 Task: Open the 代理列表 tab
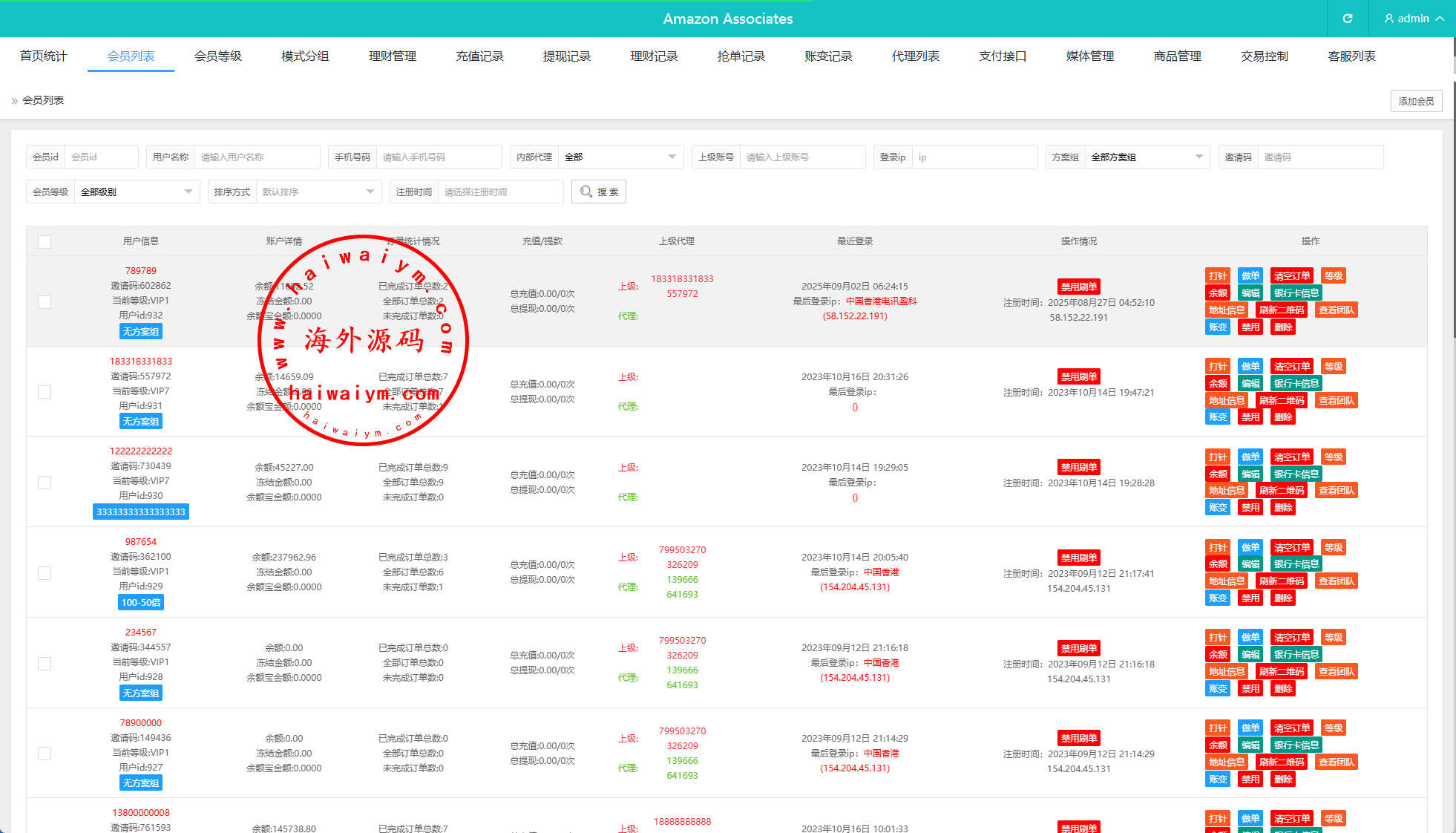coord(915,56)
